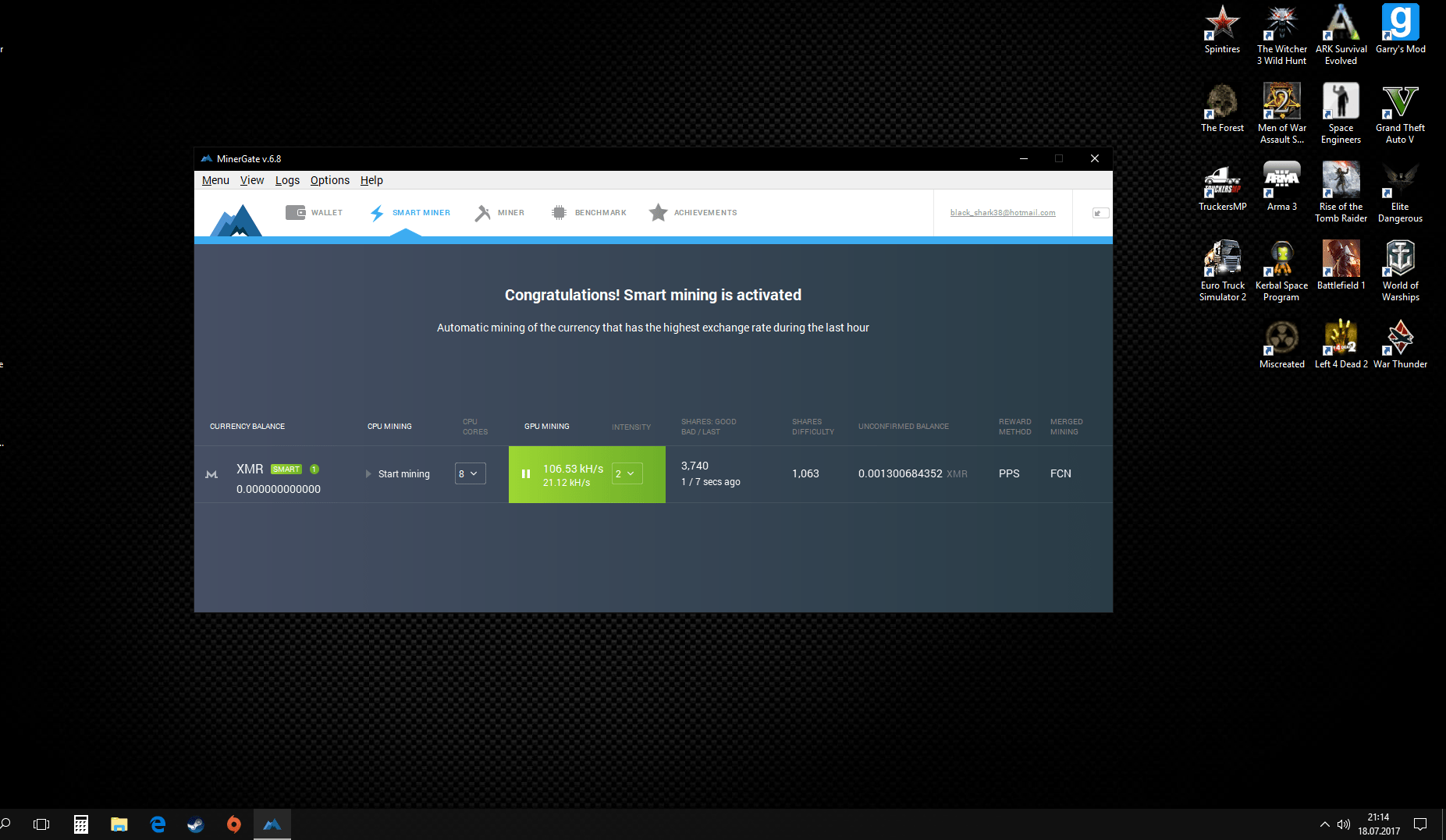The image size is (1446, 840).
Task: Open The Forest desktop shortcut
Action: tap(1222, 108)
